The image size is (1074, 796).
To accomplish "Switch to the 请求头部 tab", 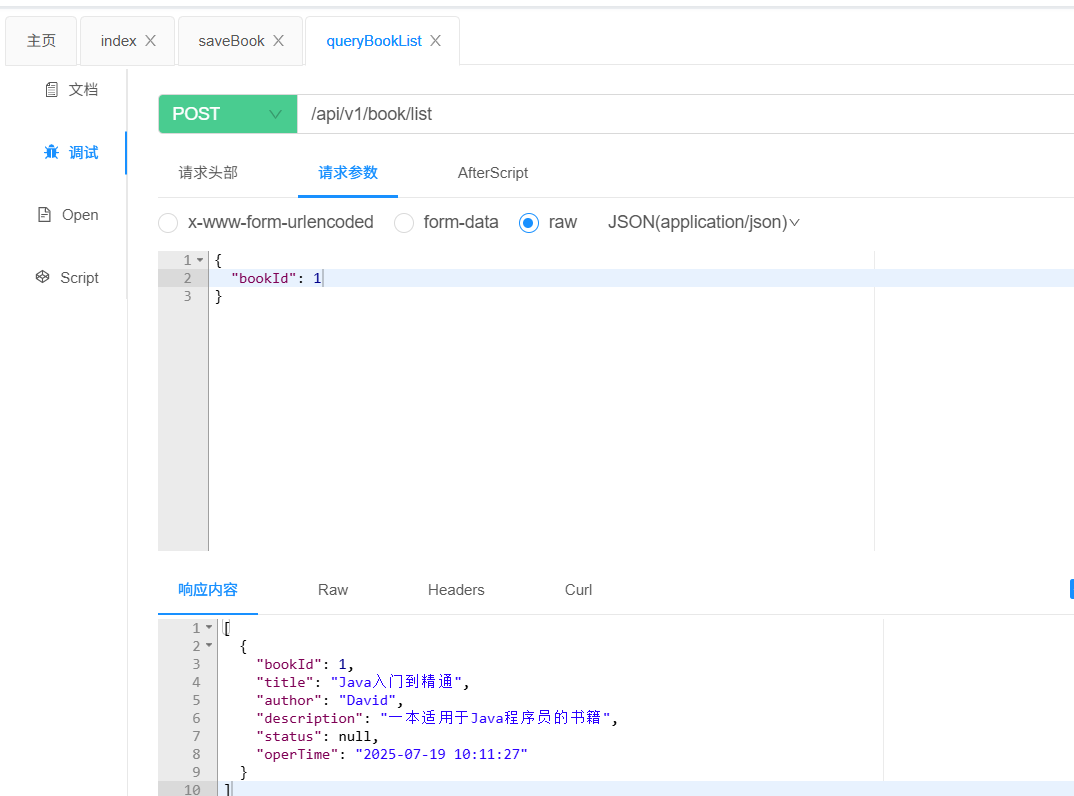I will tap(207, 172).
